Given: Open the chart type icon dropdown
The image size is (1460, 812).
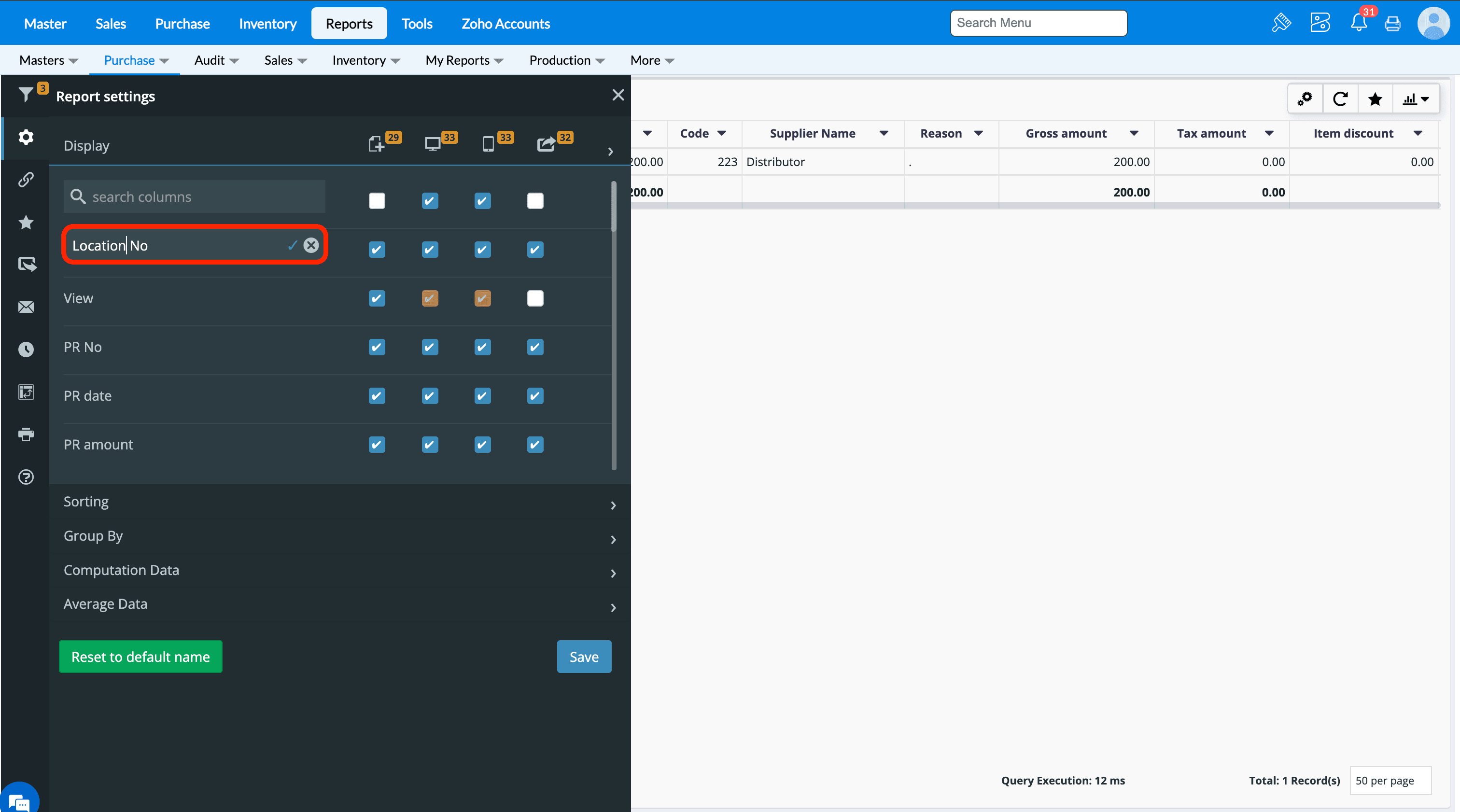Looking at the screenshot, I should tap(1415, 100).
